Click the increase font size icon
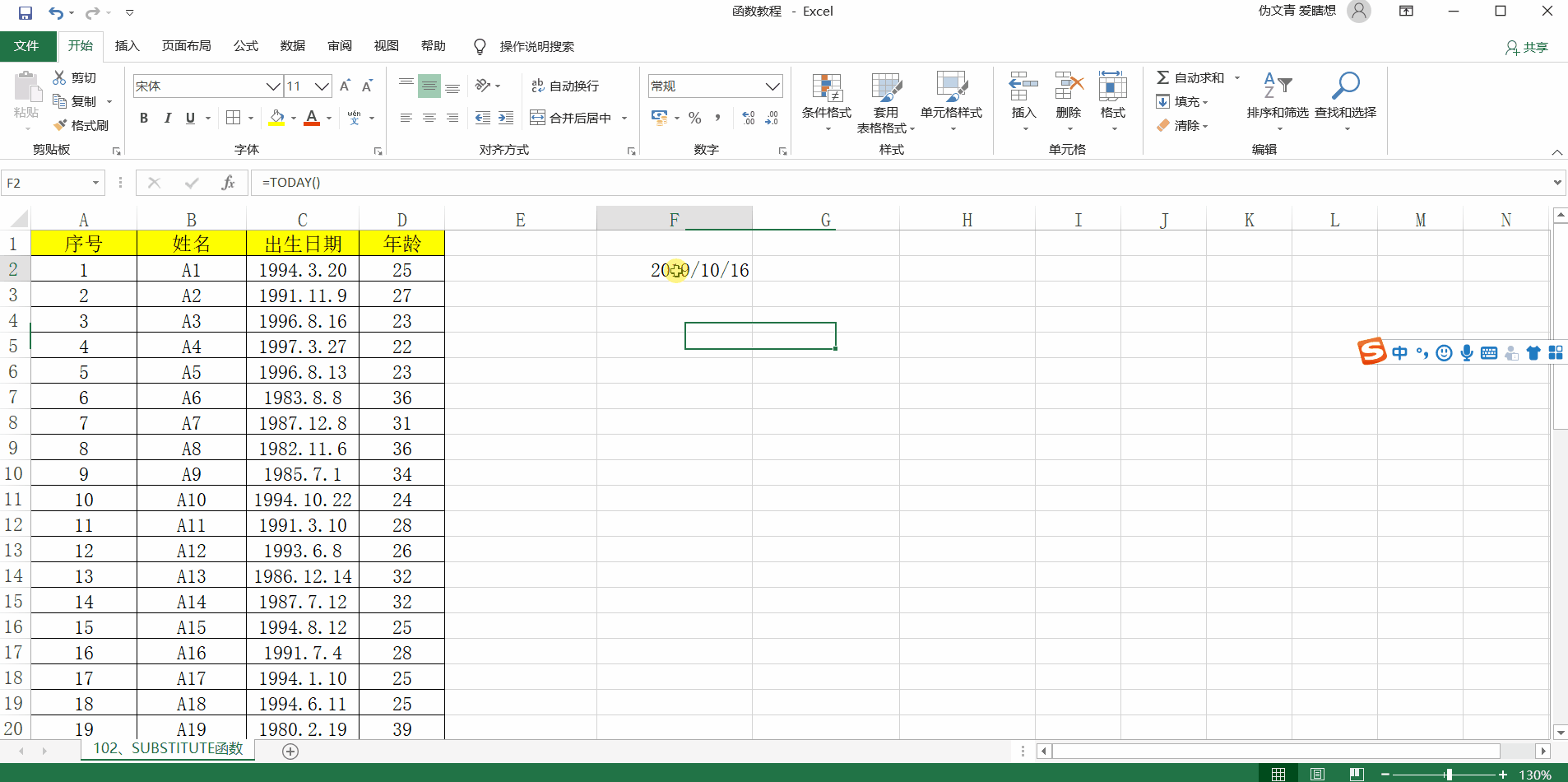Screen dimensions: 1568x782 click(x=346, y=86)
